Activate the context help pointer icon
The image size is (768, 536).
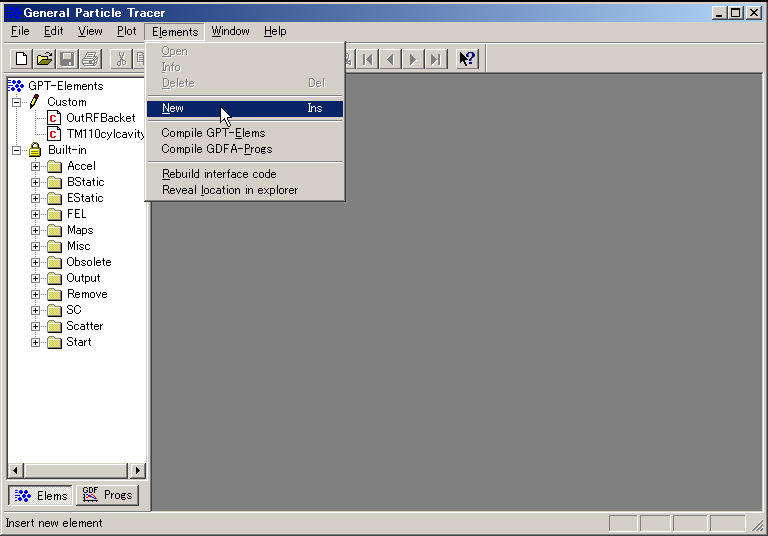[x=467, y=59]
